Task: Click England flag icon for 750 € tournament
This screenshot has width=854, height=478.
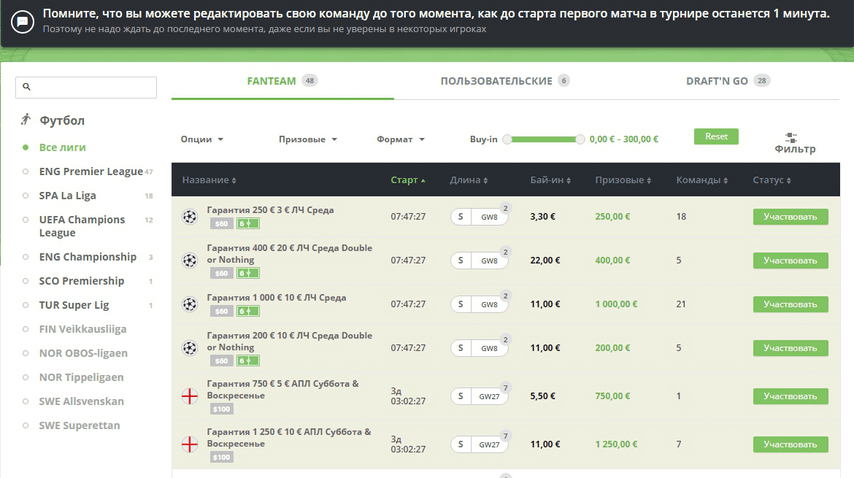Action: click(189, 397)
